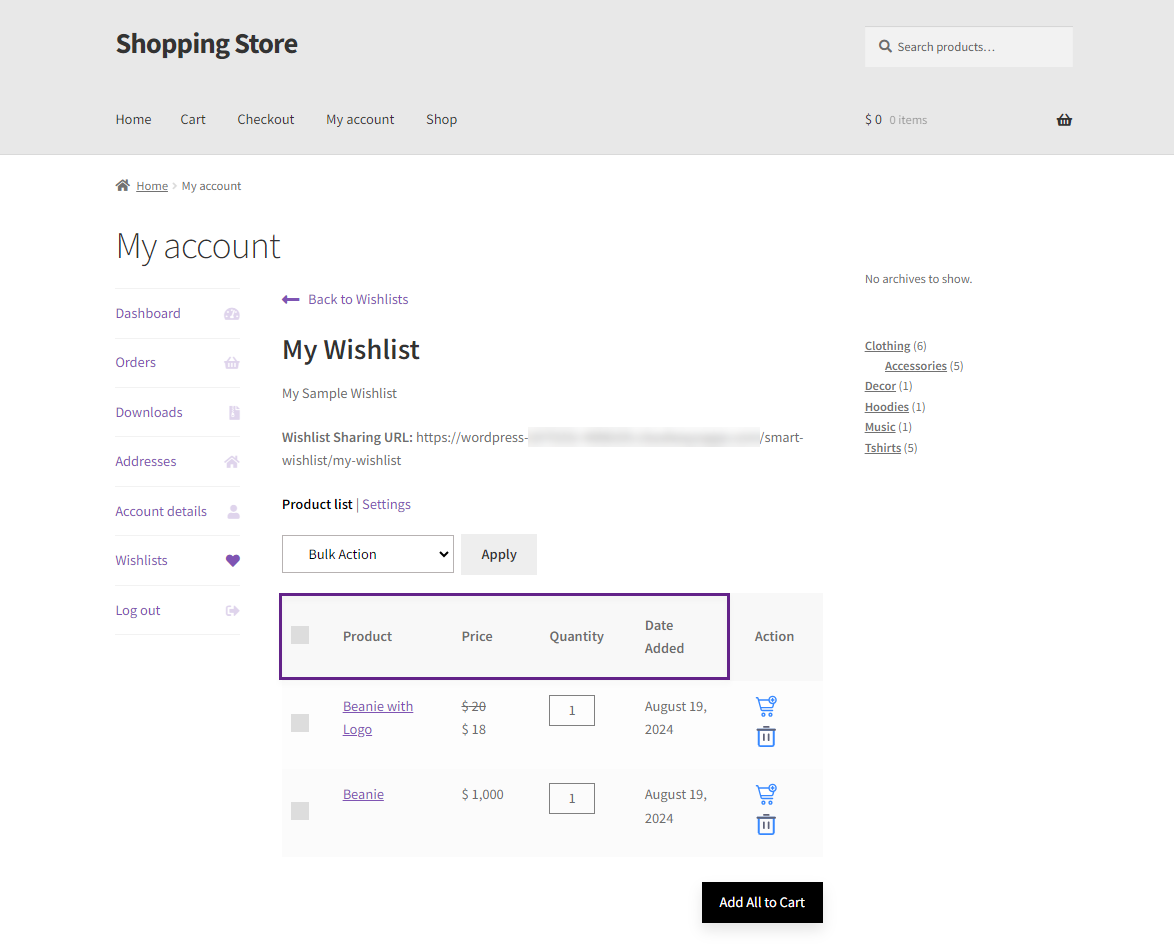Click the Wishlists heart icon
The width and height of the screenshot is (1174, 952).
point(233,560)
